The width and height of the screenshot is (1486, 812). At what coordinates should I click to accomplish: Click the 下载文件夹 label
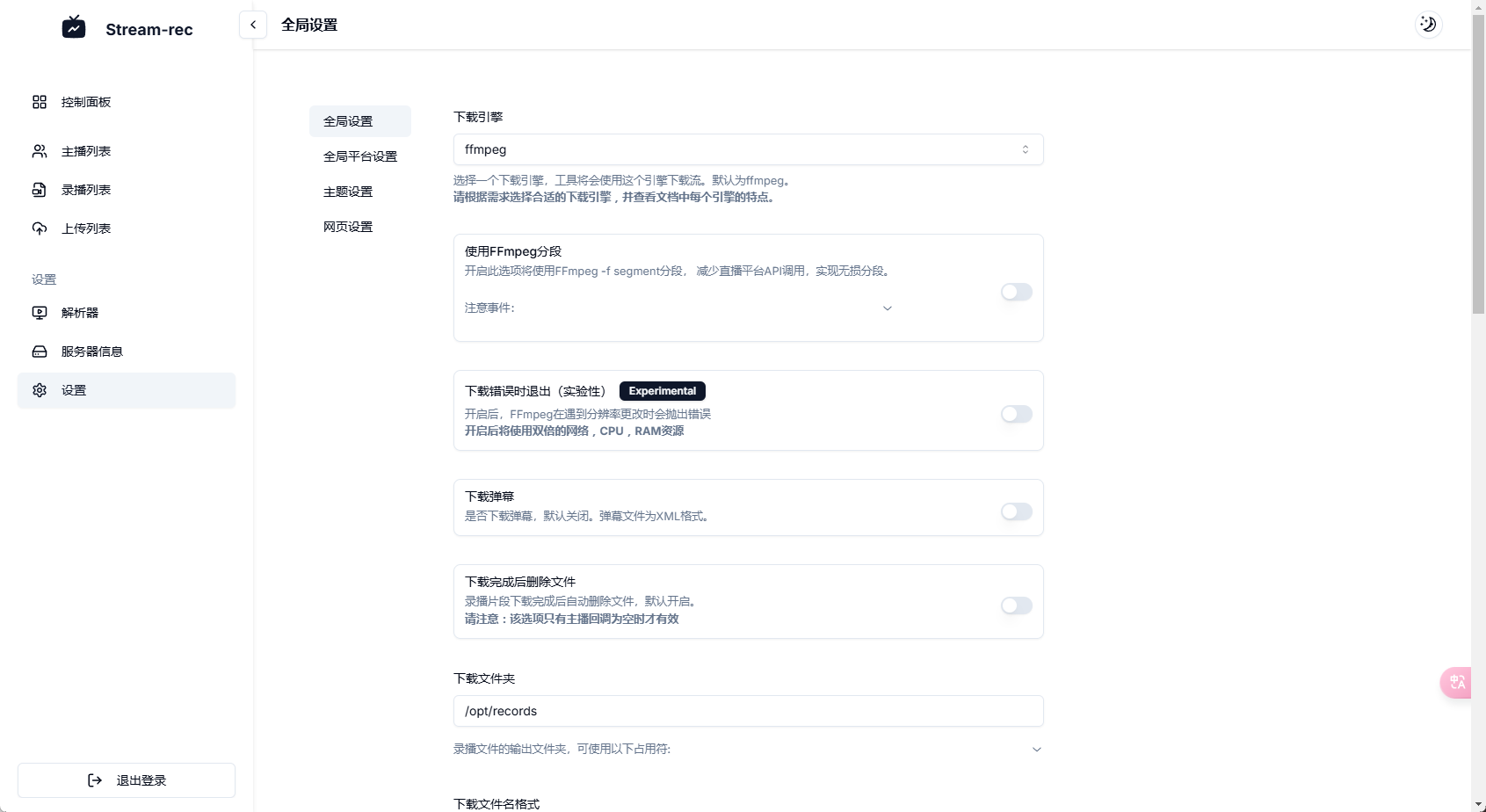[x=484, y=678]
